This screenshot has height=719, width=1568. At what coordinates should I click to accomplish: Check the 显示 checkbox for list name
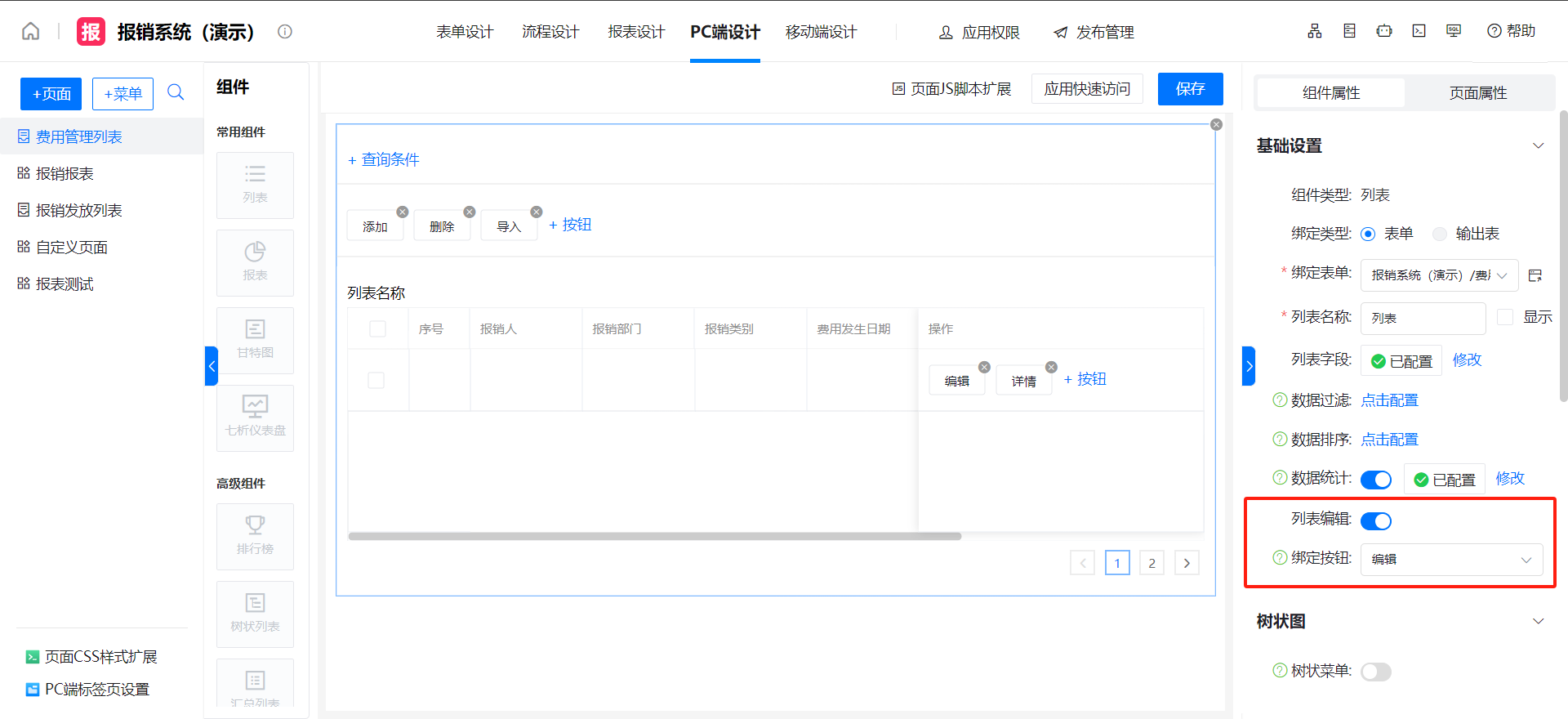click(1505, 317)
